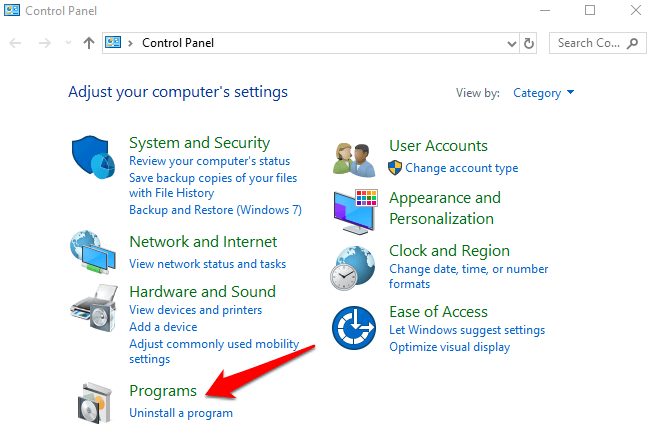Open Adjust commonly used mobility settings
Viewport: 650px width, 433px height.
coord(214,351)
